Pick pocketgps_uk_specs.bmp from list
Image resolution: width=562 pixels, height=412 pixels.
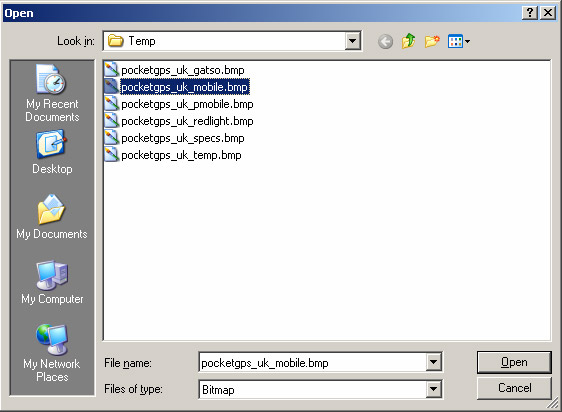(x=175, y=138)
